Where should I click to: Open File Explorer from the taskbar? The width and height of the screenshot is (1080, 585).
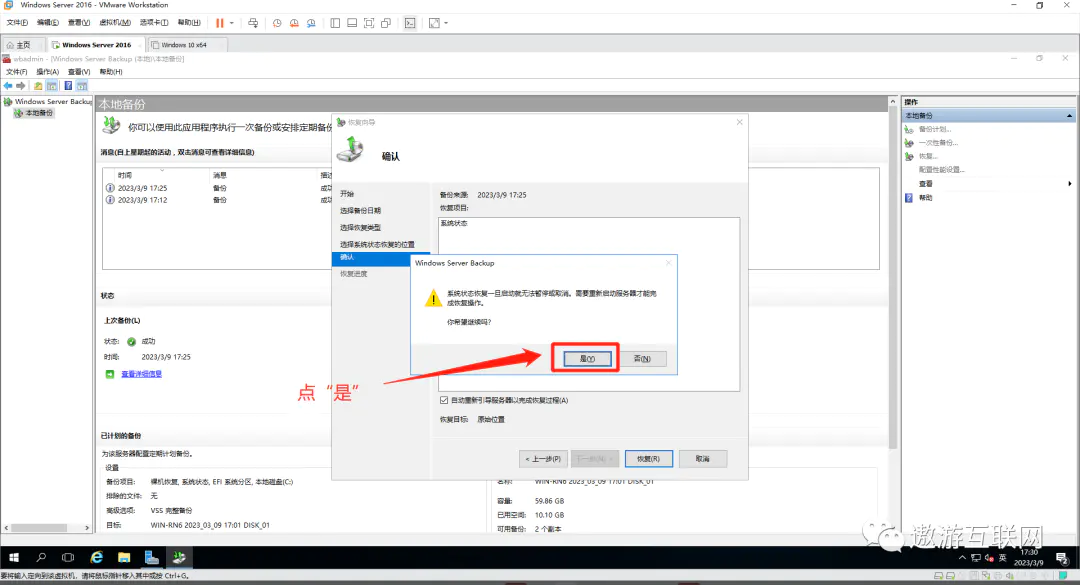[x=124, y=557]
